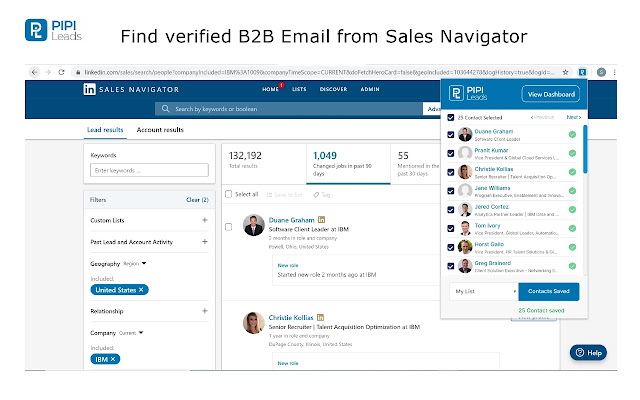Open the browser three-dot menu
This screenshot has height=400, width=640.
click(x=614, y=72)
